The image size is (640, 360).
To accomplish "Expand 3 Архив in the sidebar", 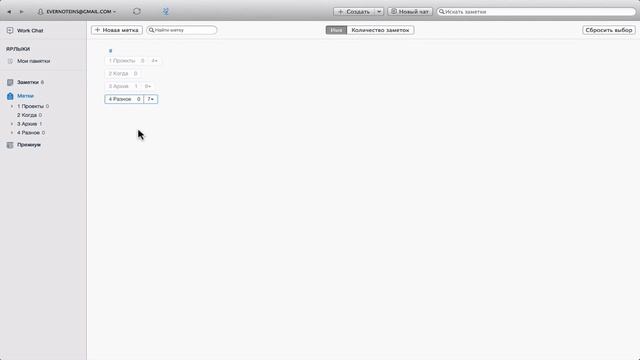I will click(x=12, y=124).
